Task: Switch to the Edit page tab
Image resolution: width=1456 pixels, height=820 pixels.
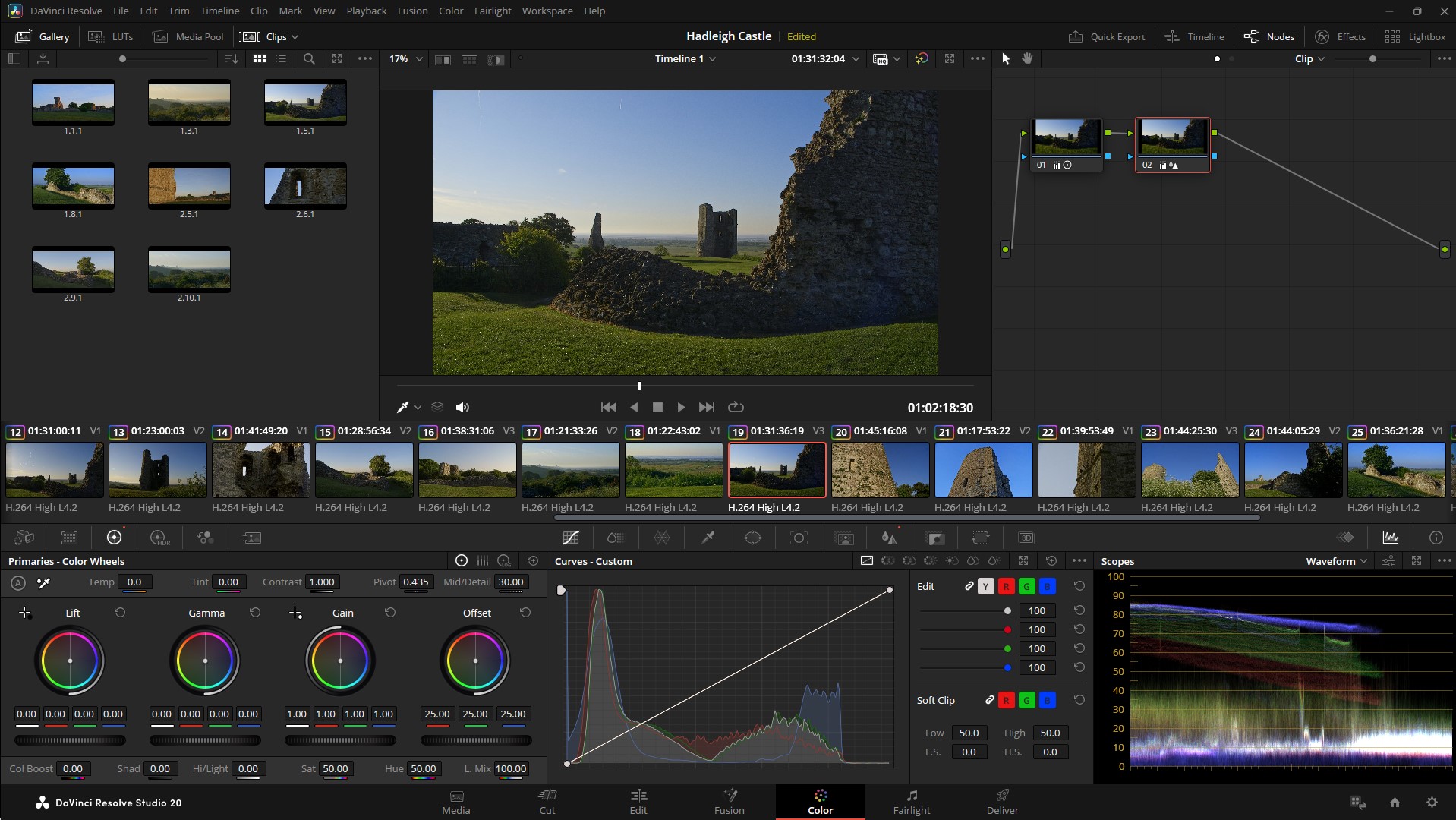Action: coord(638,802)
